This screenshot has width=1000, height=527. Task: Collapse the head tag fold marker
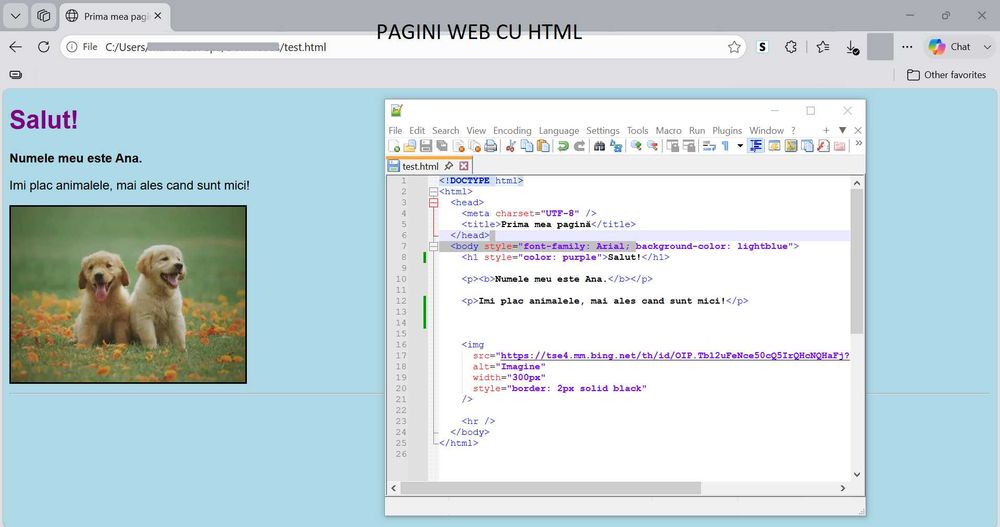[x=434, y=203]
